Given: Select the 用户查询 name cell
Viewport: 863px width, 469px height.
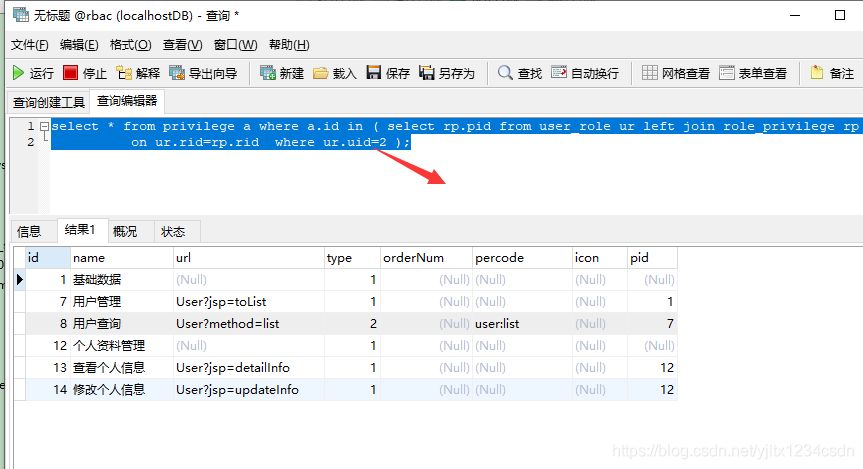Looking at the screenshot, I should tap(122, 324).
